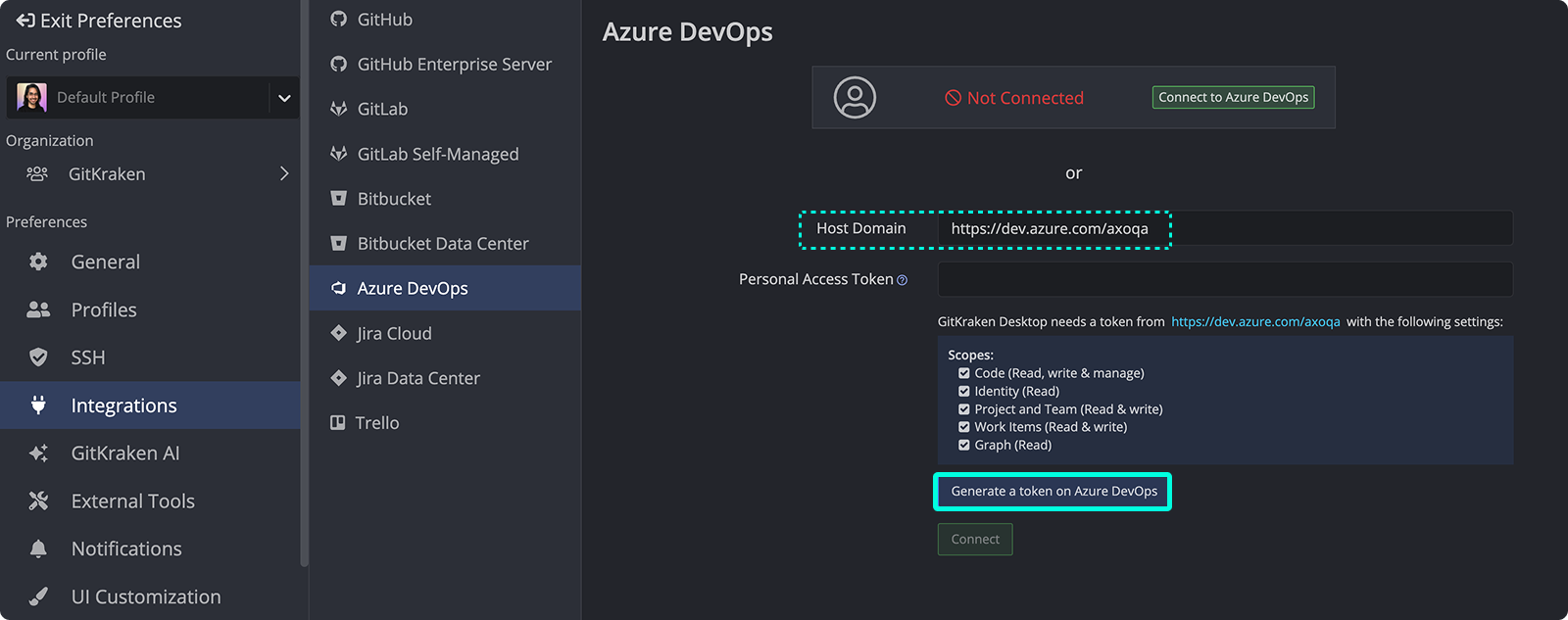Uncheck the Identity (Read) scope
Viewport: 1568px width, 620px height.
(964, 391)
